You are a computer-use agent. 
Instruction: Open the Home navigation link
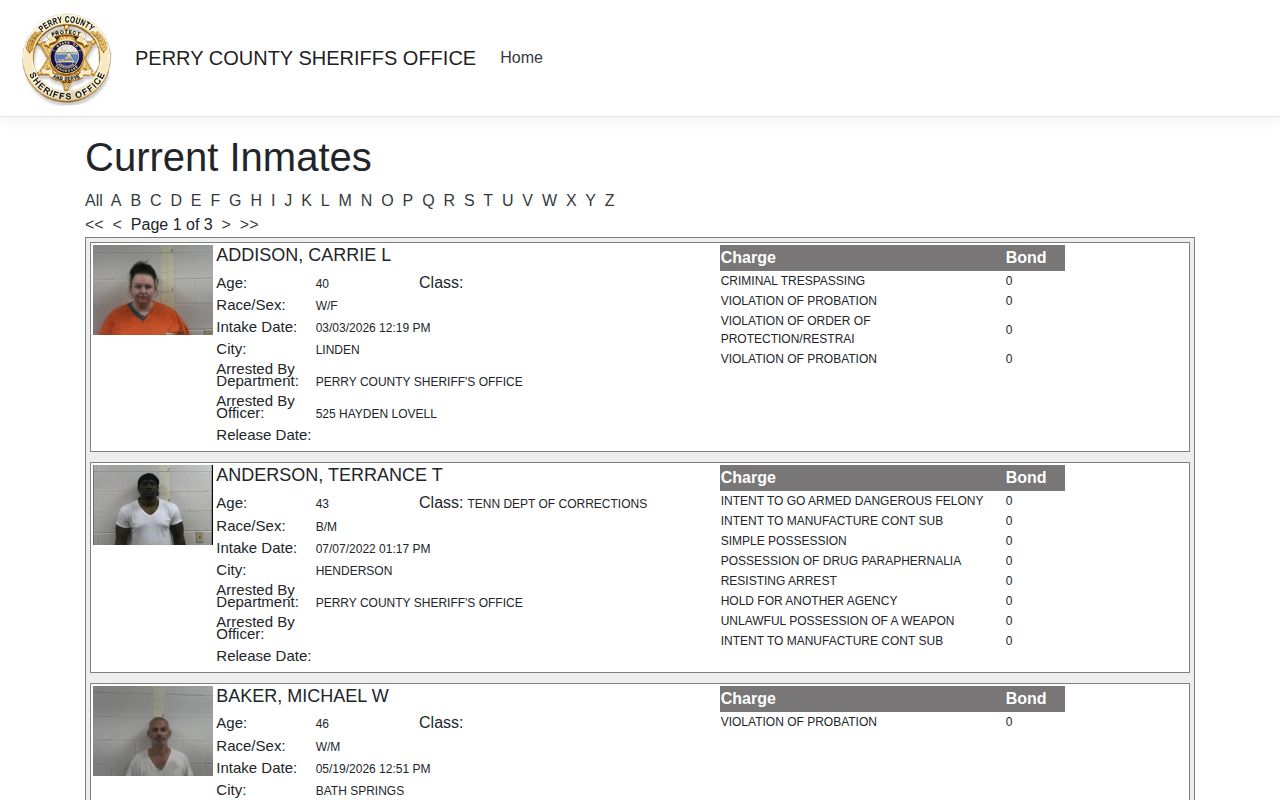[521, 58]
